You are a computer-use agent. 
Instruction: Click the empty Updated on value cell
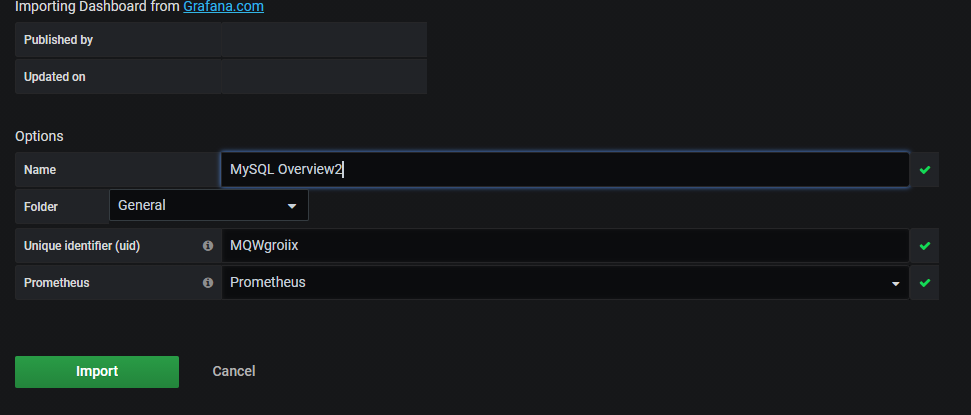tap(324, 77)
